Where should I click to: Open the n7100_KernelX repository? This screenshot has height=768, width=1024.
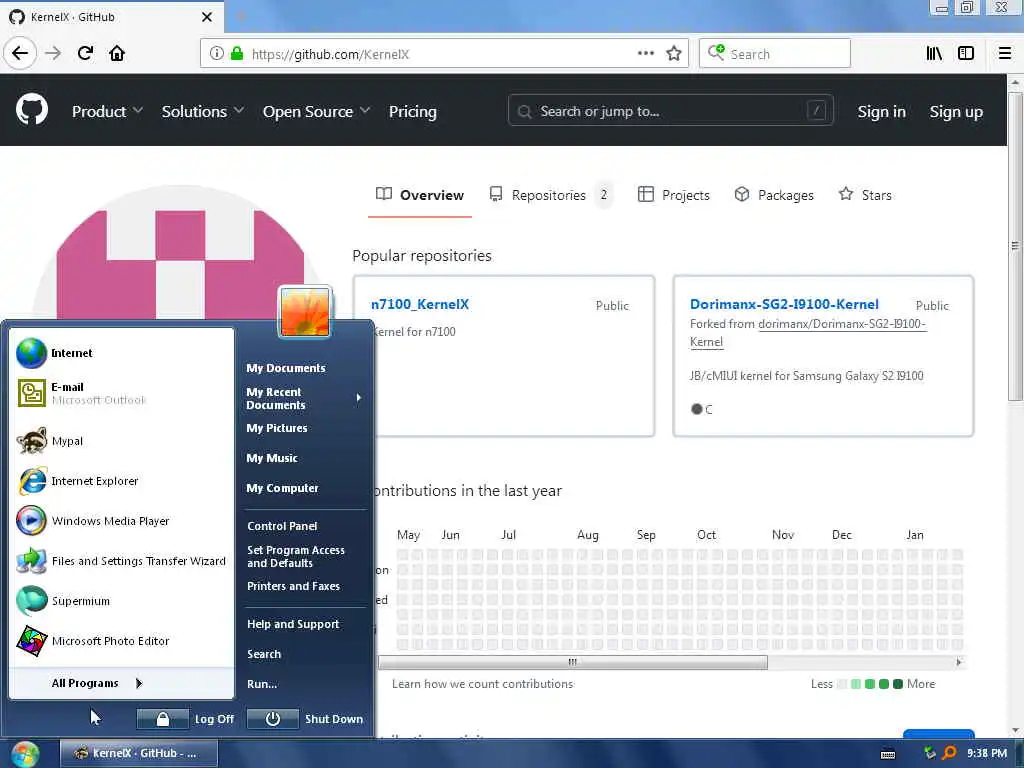[x=420, y=304]
